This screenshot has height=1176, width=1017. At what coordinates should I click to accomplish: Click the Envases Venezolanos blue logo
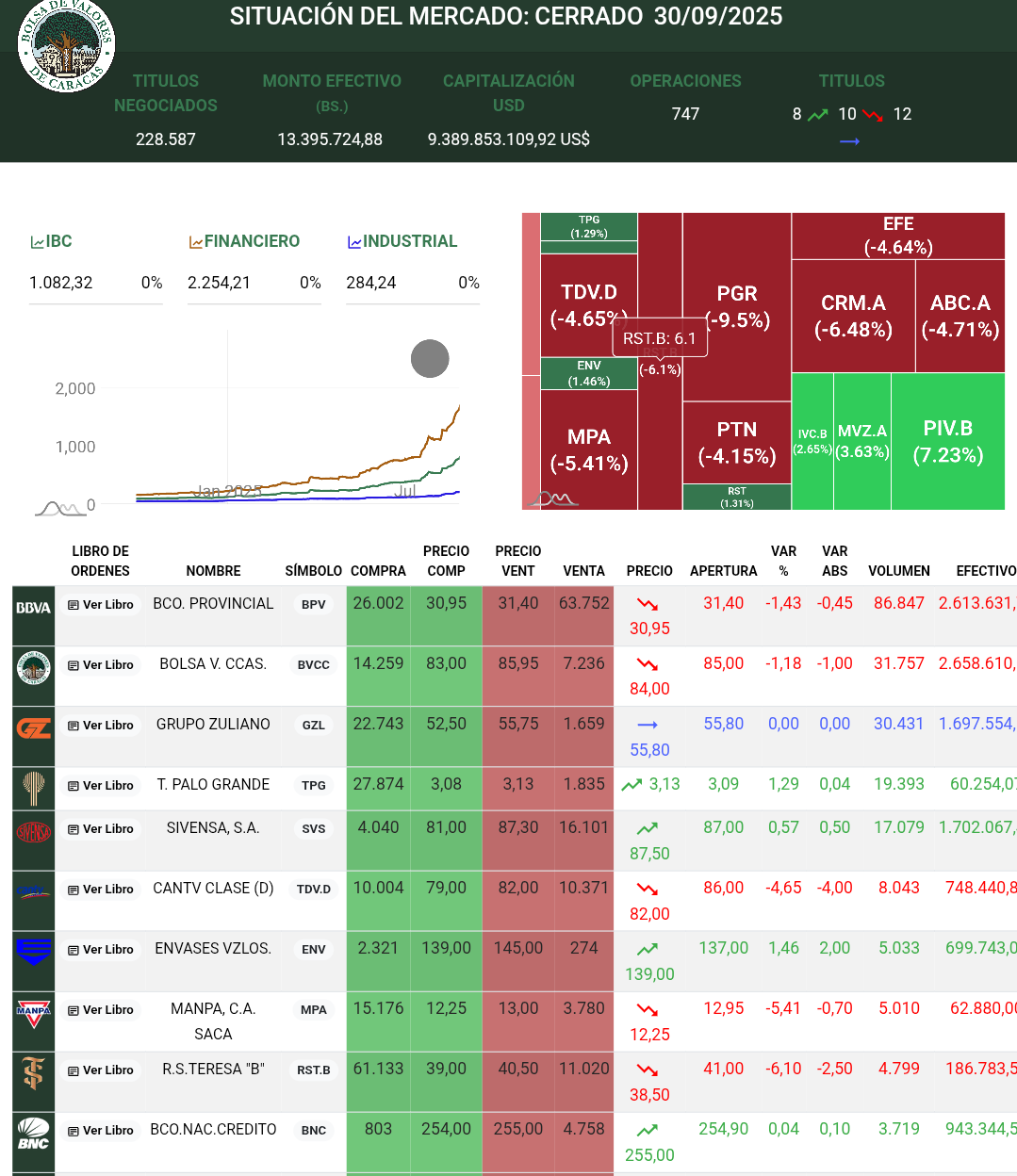33,952
